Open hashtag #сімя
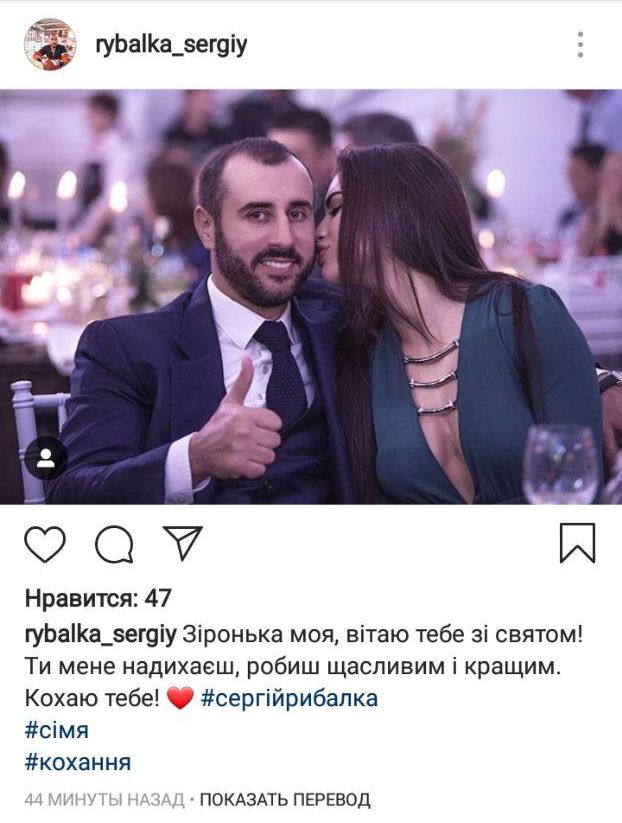622x823 pixels. coord(57,731)
